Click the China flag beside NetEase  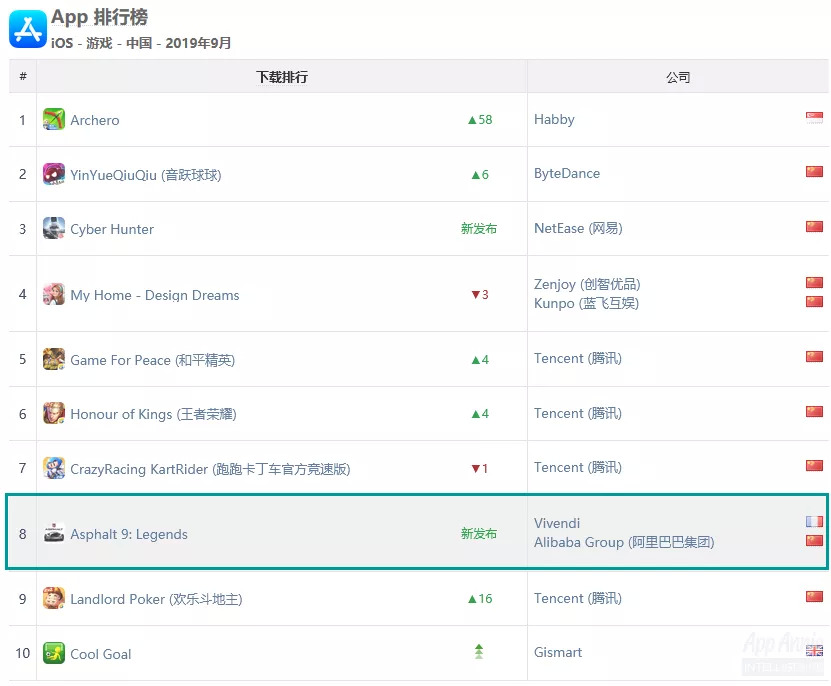[814, 226]
